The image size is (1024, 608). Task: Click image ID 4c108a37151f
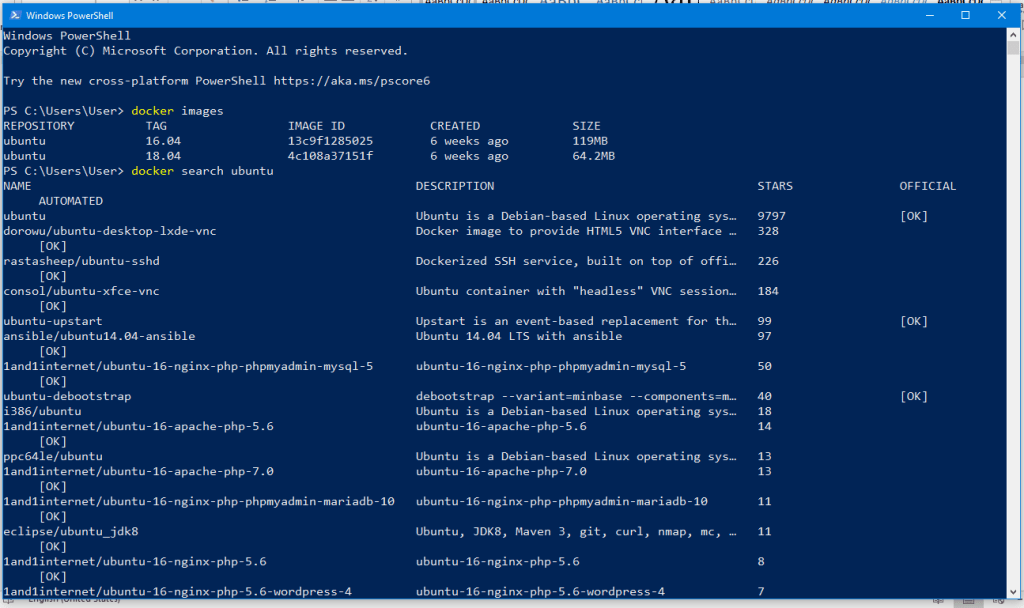coord(330,156)
